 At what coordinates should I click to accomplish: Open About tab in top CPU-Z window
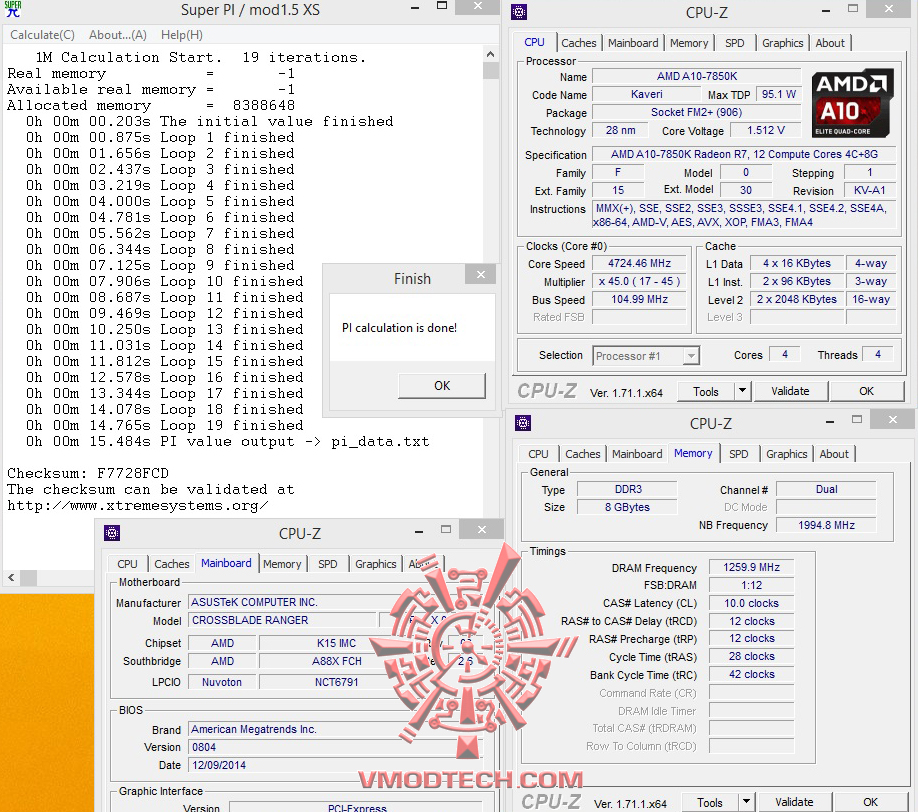(830, 43)
